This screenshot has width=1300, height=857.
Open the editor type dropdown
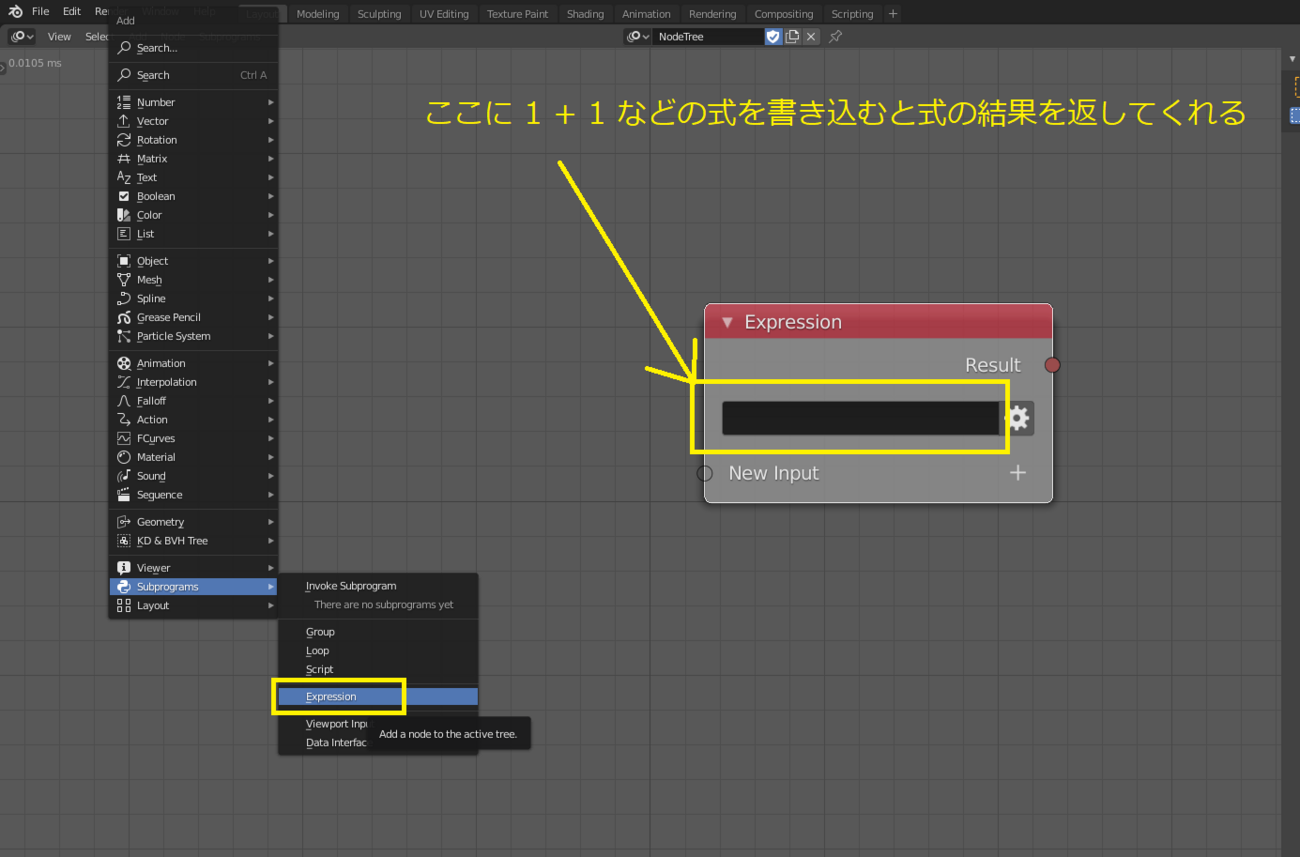pyautogui.click(x=21, y=37)
